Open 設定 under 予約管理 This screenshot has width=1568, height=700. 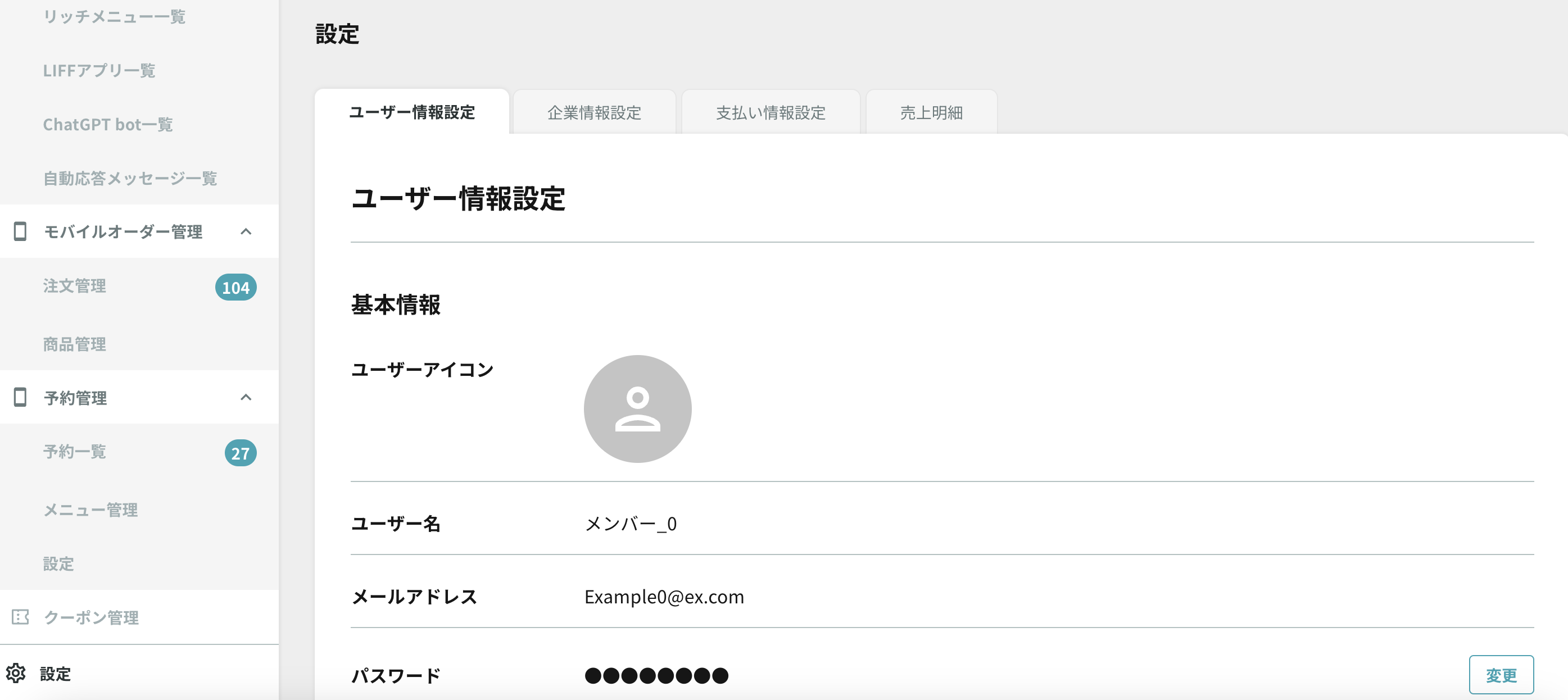[x=58, y=563]
